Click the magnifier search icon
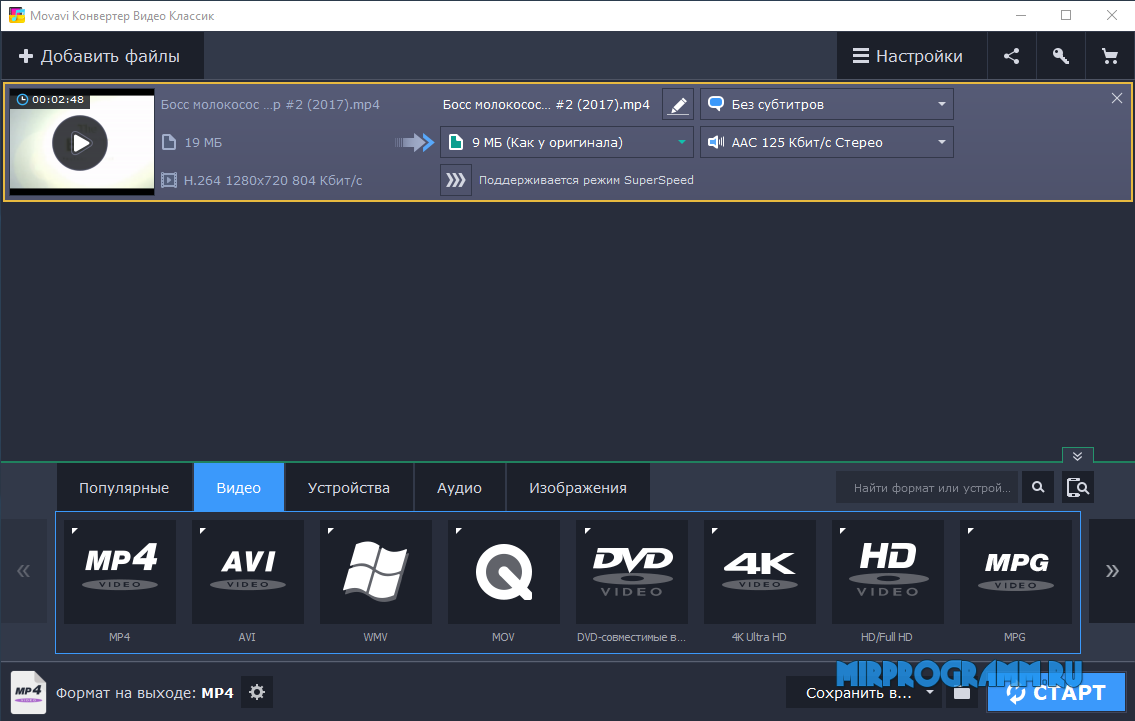 click(x=1038, y=488)
